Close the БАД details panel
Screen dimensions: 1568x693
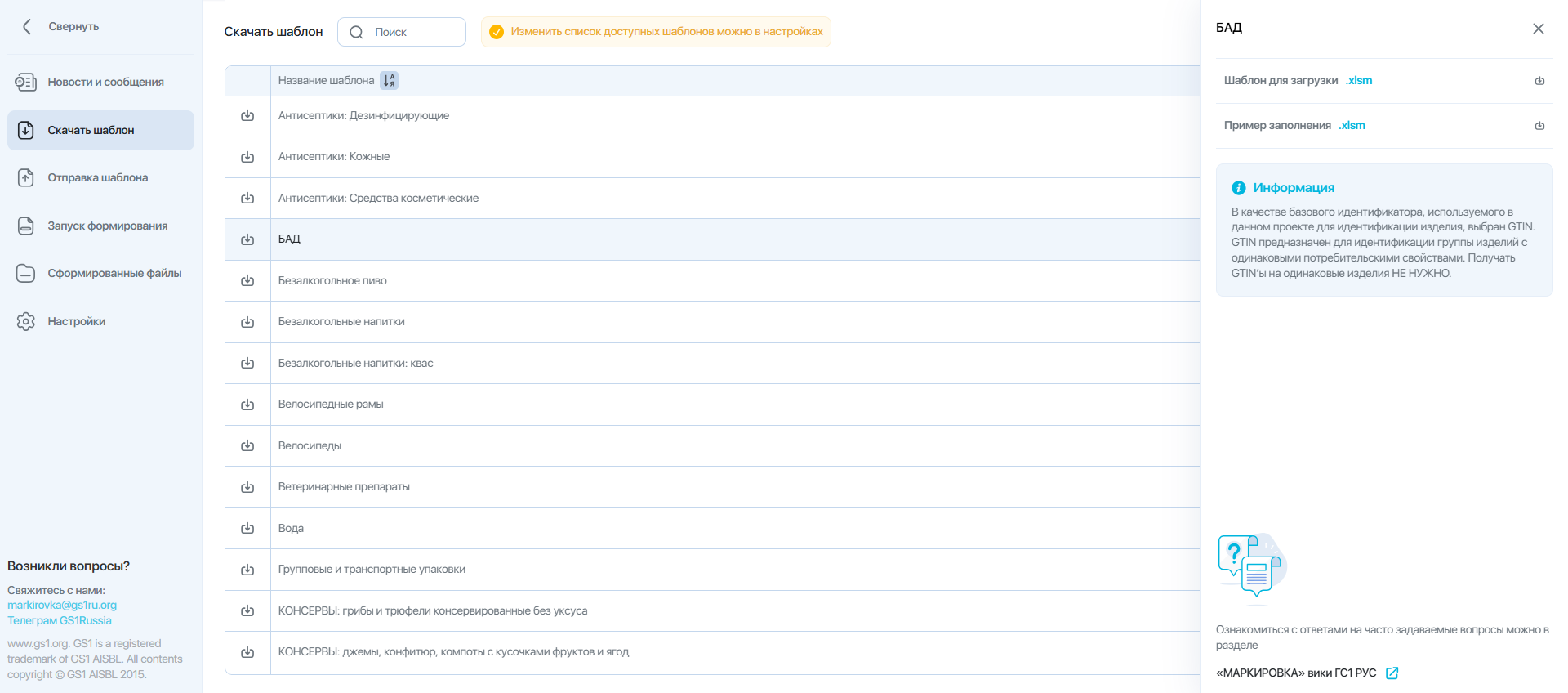(1539, 29)
